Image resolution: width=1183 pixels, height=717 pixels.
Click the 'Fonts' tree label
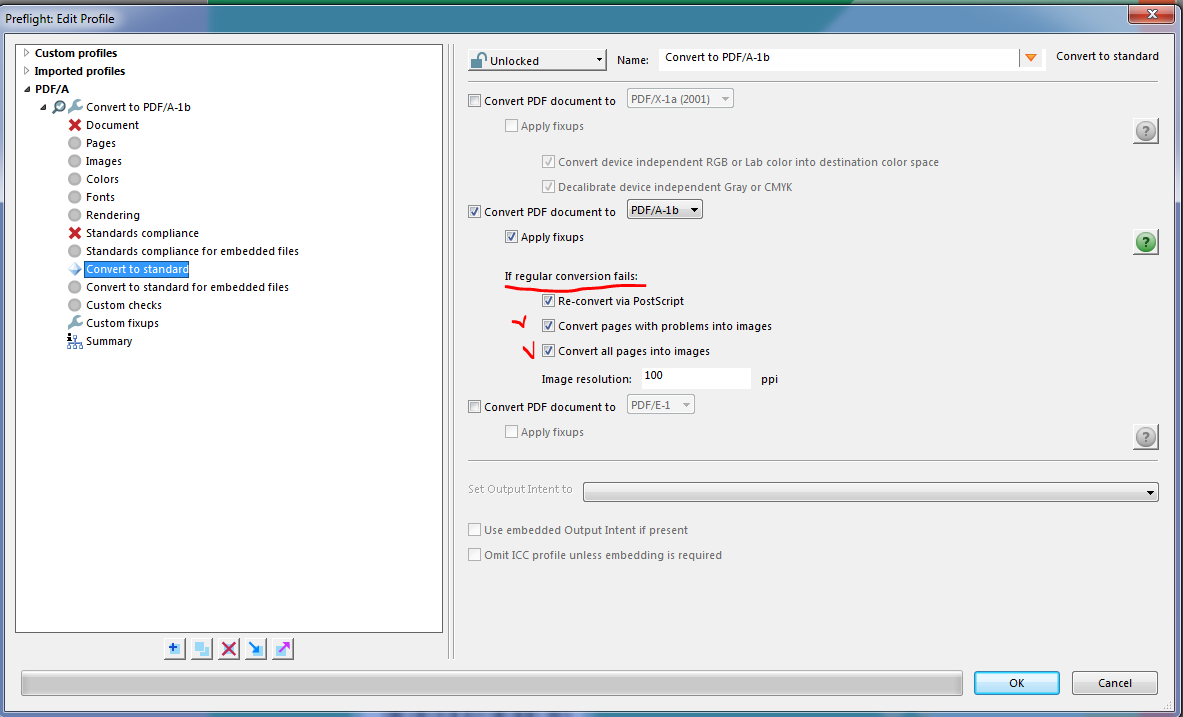point(100,197)
